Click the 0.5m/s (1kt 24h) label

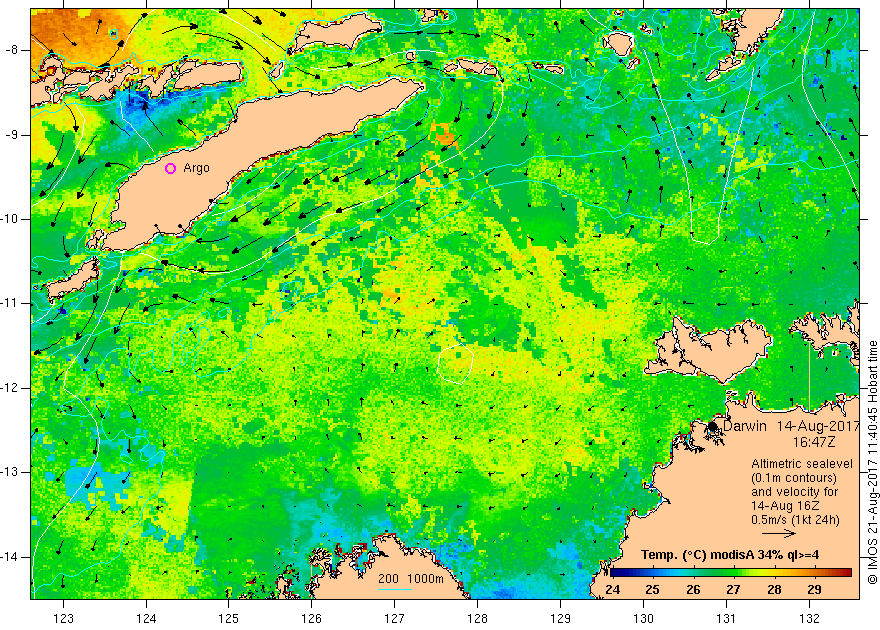coord(795,519)
